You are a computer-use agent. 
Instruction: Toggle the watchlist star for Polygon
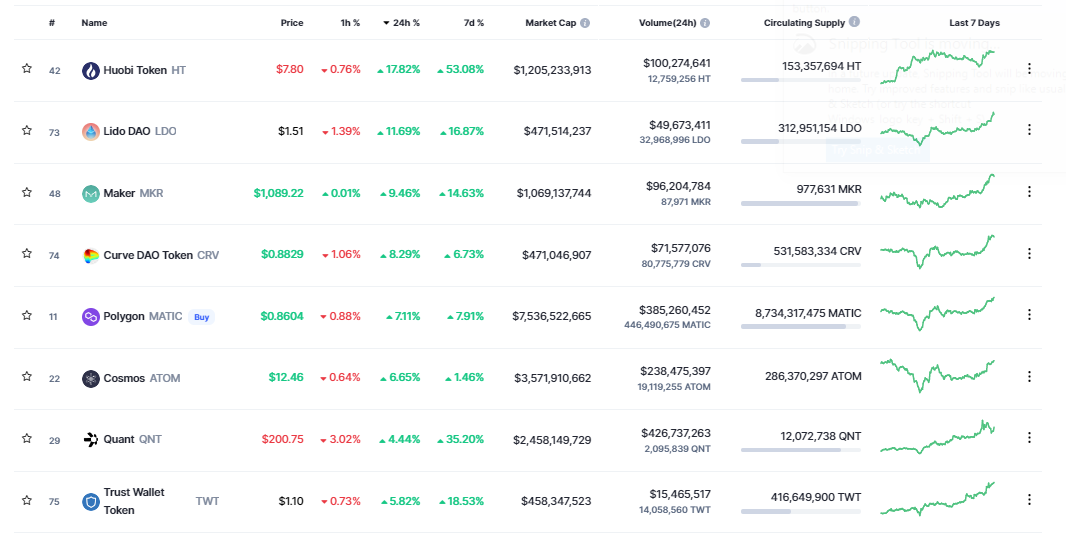pyautogui.click(x=27, y=316)
